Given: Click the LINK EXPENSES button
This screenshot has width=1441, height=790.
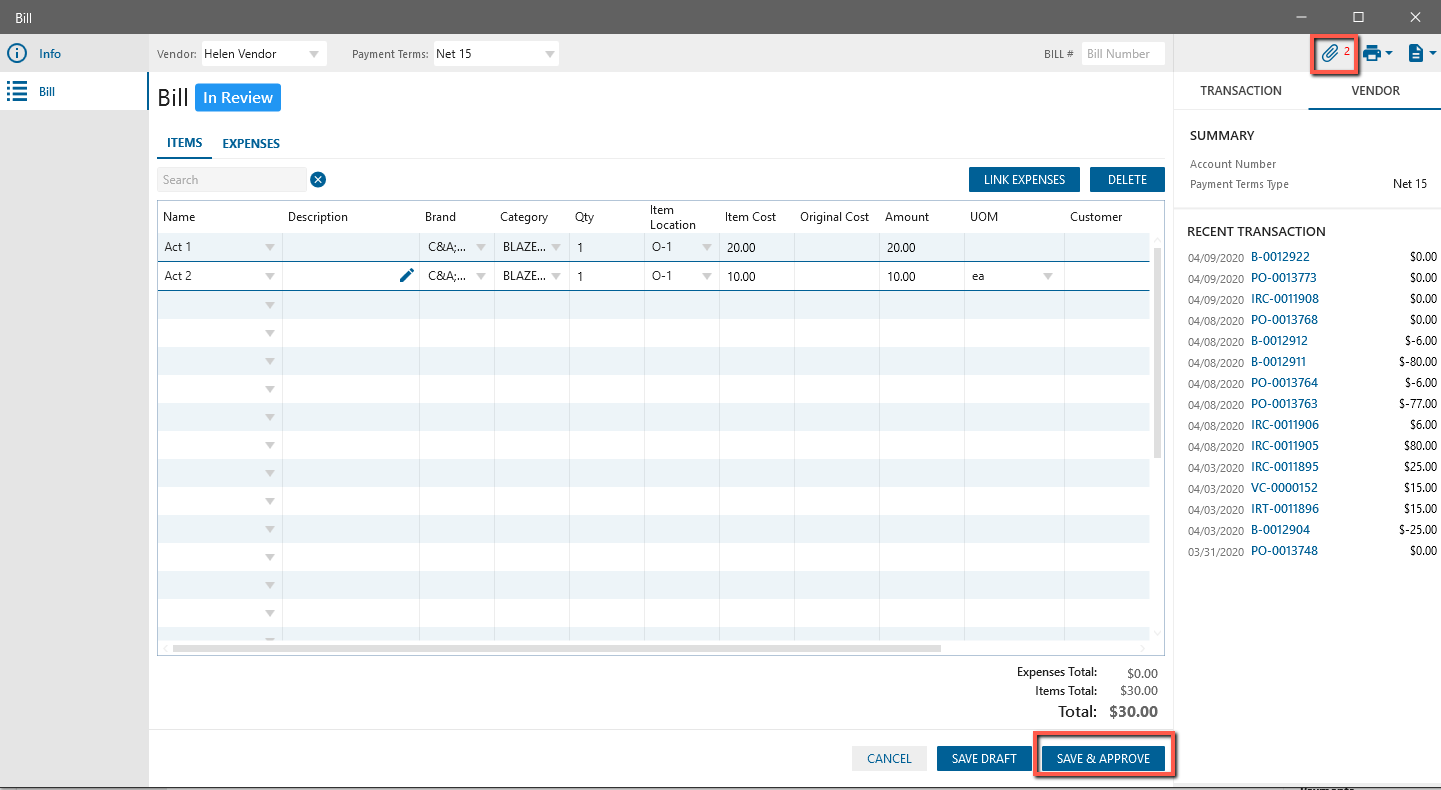Looking at the screenshot, I should coord(1024,180).
